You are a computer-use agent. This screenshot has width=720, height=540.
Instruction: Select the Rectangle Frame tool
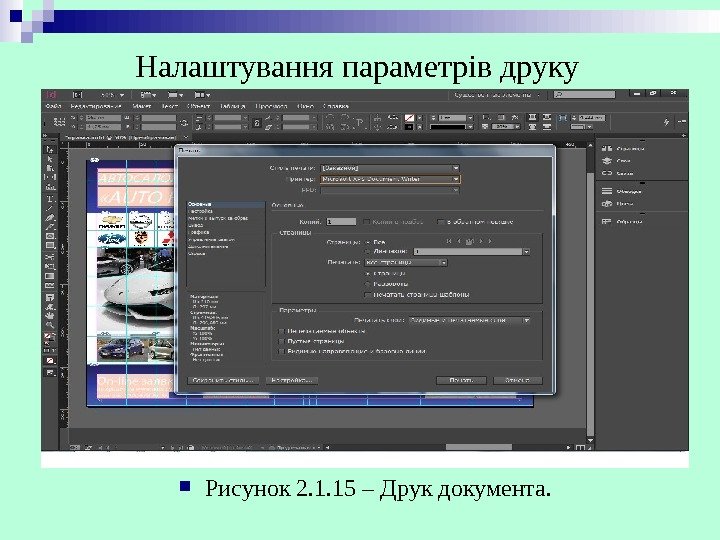click(50, 236)
